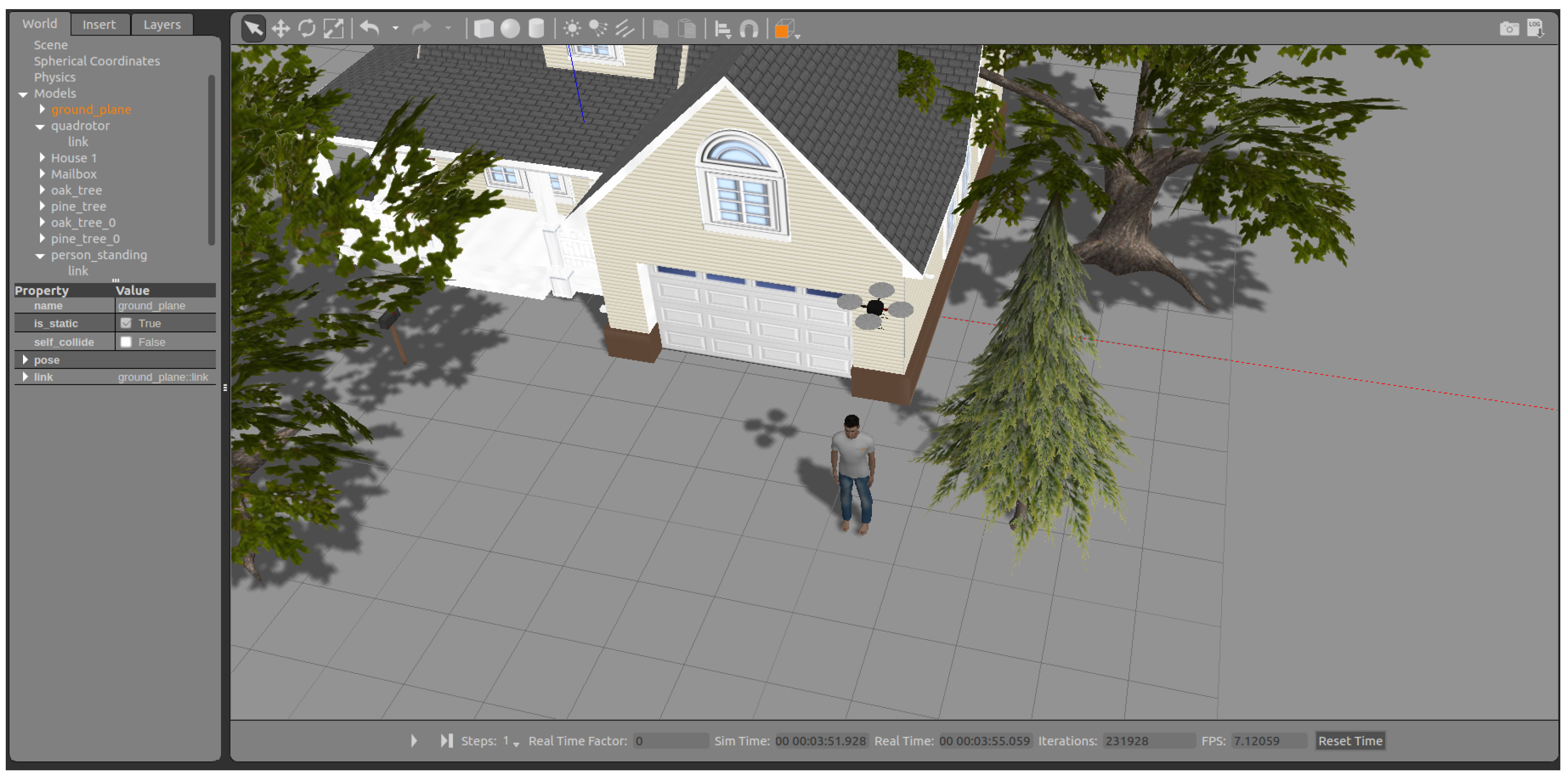Select the Translate mode tool
This screenshot has width=1568, height=777.
click(280, 28)
